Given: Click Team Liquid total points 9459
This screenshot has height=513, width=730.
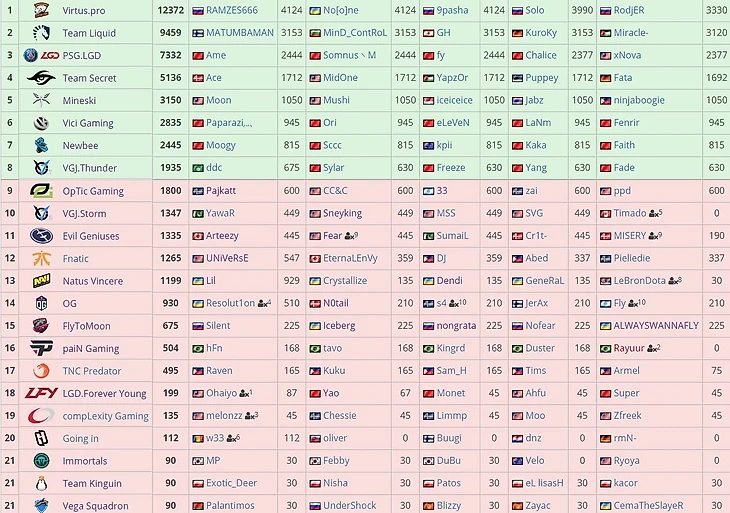Looking at the screenshot, I should point(170,33).
